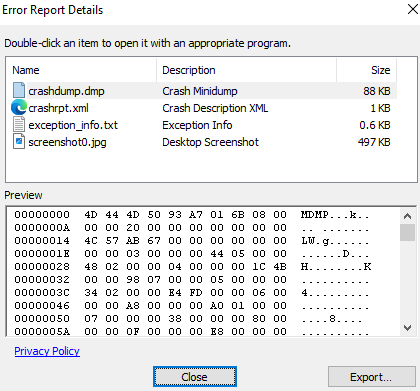
Task: Click the preview scrollbar up arrow
Action: 407,216
